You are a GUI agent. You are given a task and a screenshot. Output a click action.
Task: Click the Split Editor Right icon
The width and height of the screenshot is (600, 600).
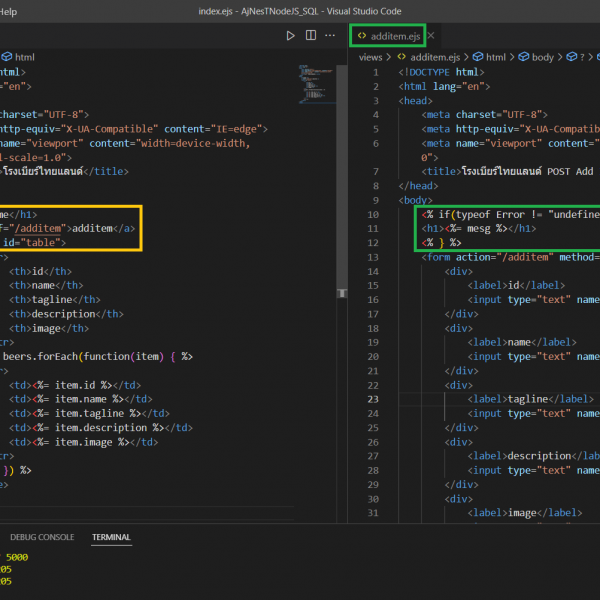point(311,36)
